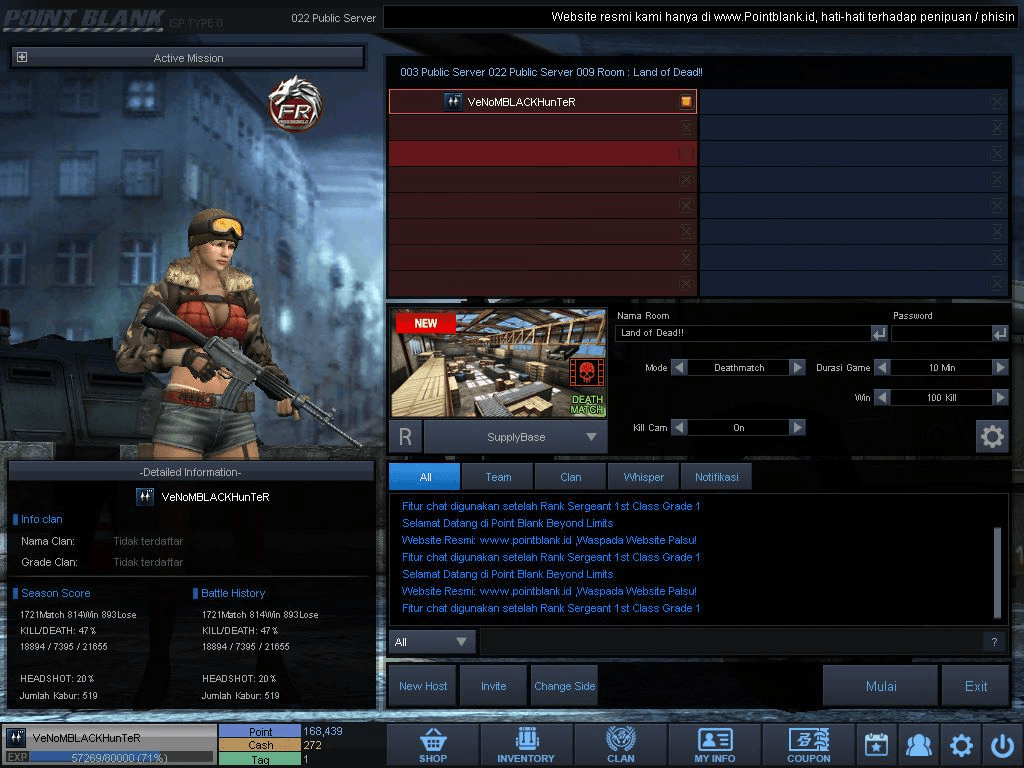
Task: Click the SupplyBase map thumbnail
Action: [x=498, y=363]
